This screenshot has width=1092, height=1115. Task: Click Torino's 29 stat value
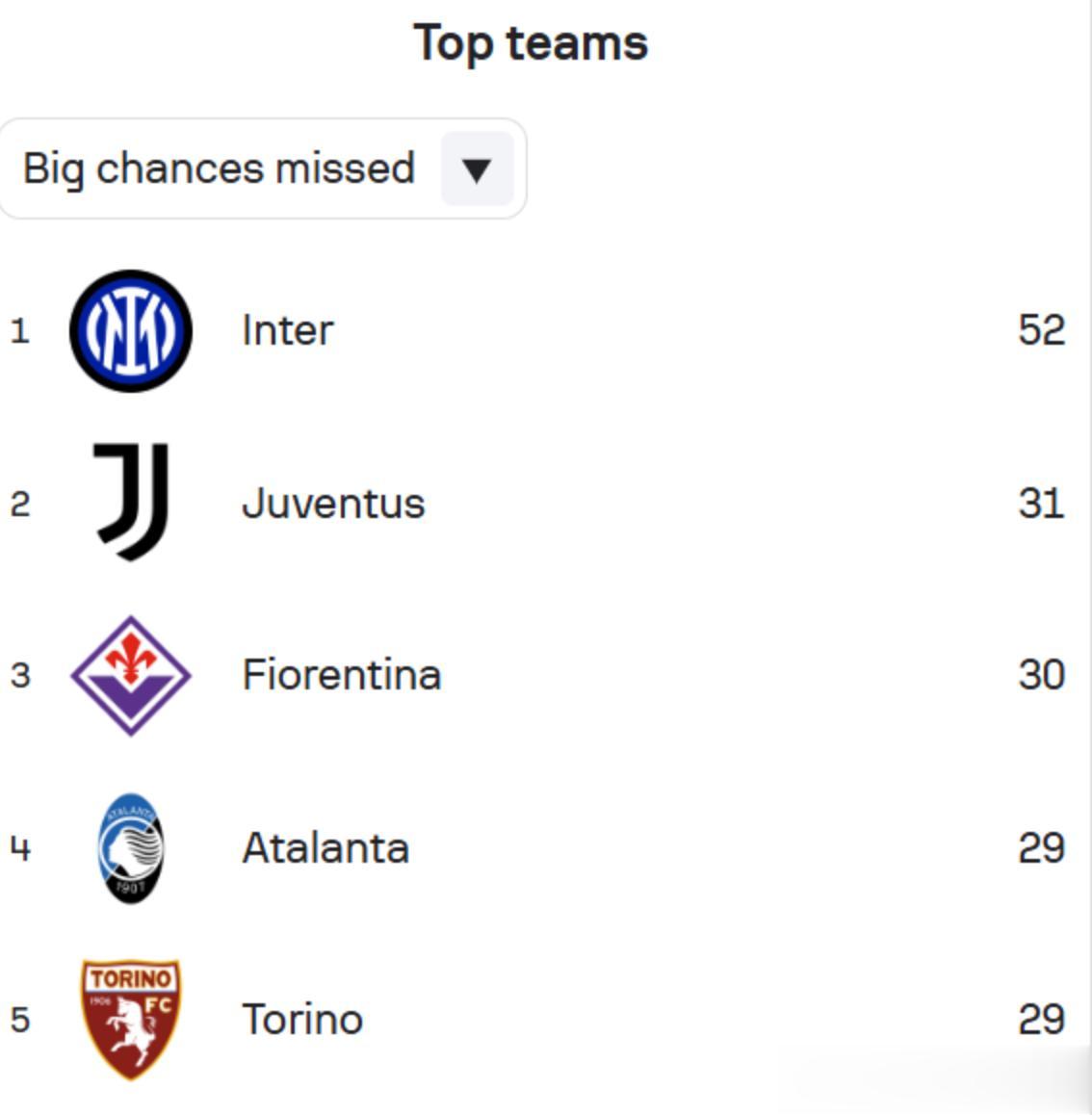(1041, 1020)
